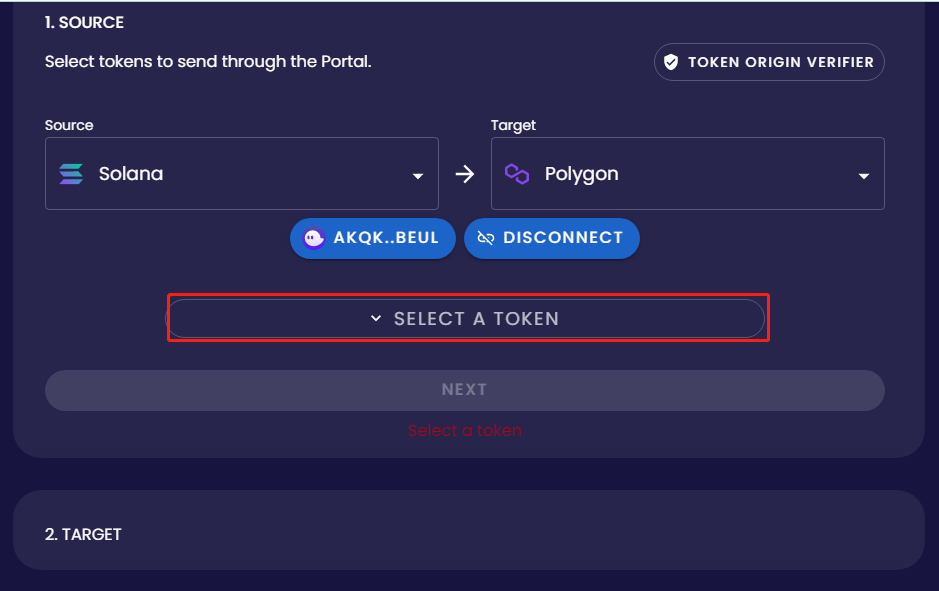This screenshot has height=591, width=939.
Task: Click the shield icon on Token Origin Verifier
Action: click(671, 62)
